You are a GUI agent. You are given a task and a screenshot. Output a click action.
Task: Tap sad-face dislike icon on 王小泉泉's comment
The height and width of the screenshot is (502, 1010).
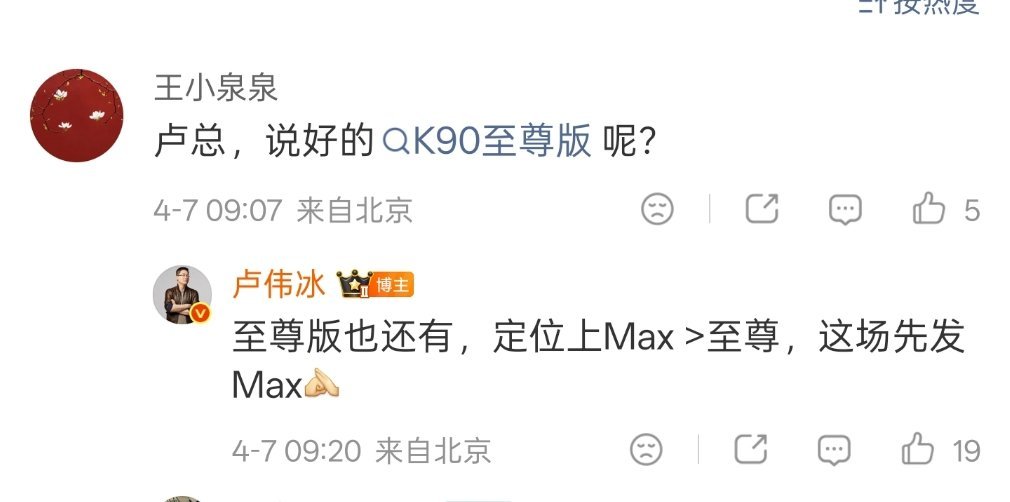coord(657,209)
